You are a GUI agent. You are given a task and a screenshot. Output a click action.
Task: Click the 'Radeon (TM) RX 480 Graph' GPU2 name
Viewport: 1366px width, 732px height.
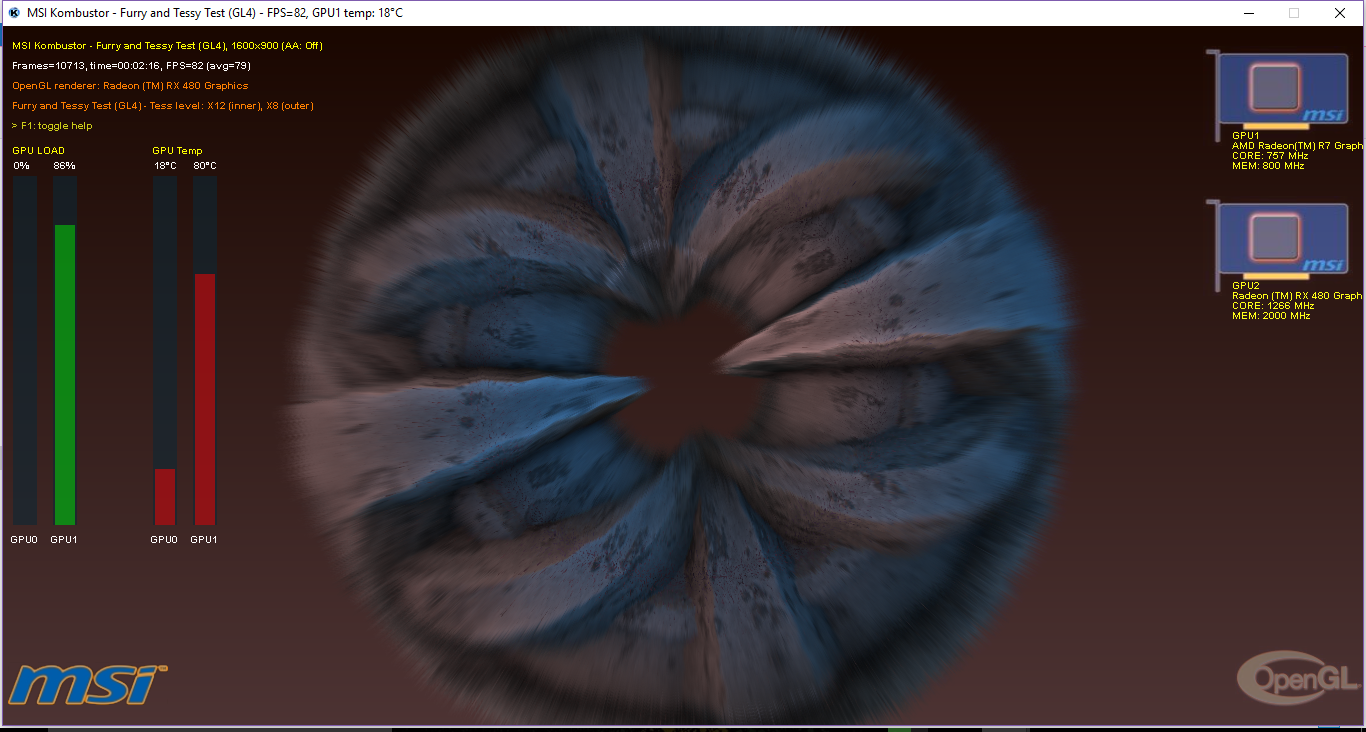click(x=1297, y=296)
